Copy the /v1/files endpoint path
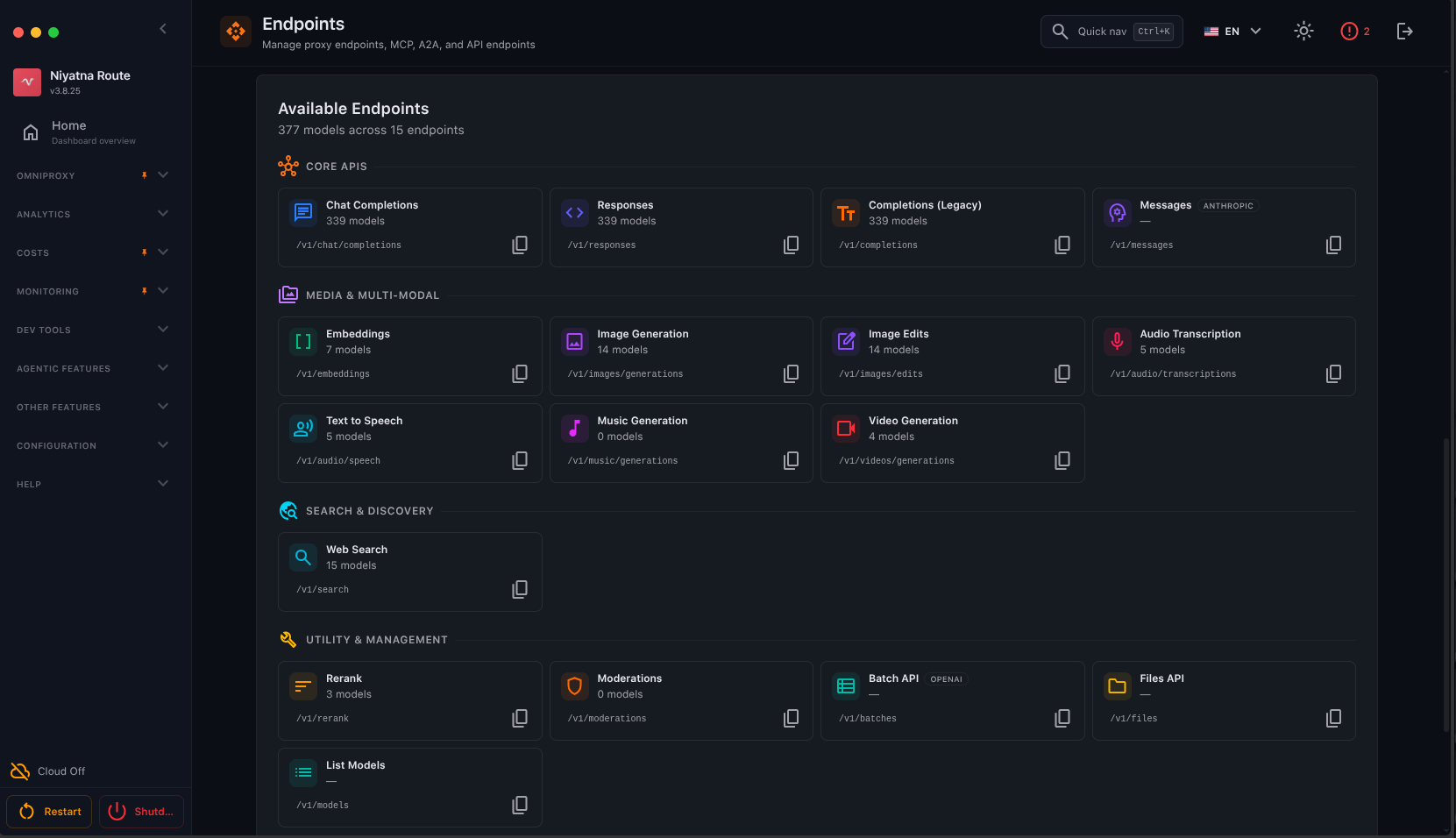This screenshot has height=838, width=1456. pos(1333,718)
